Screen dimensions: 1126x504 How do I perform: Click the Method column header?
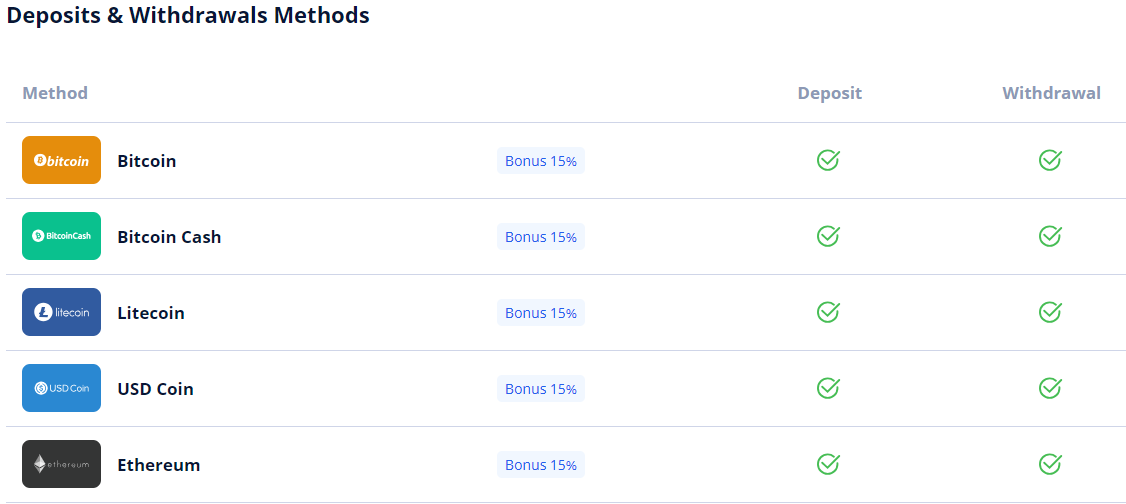55,93
